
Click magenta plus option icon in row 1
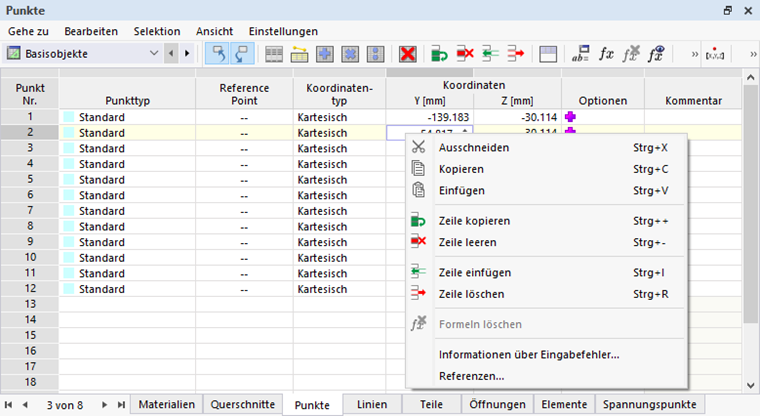[x=570, y=117]
